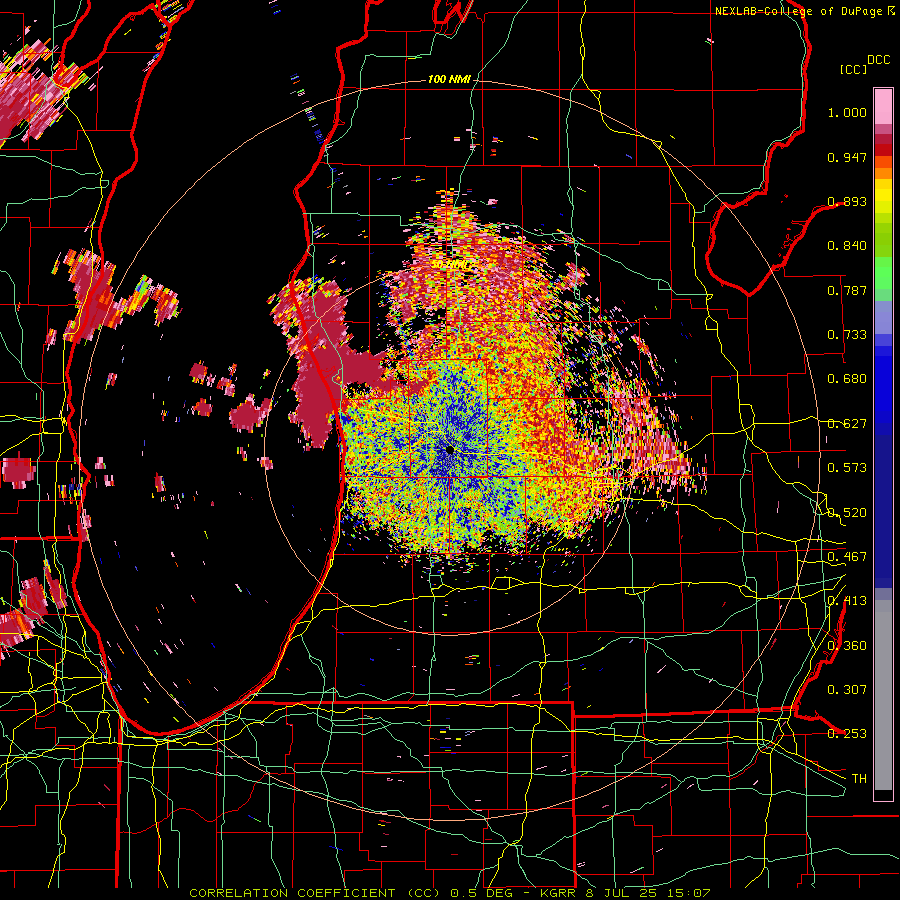The height and width of the screenshot is (900, 900).
Task: Click the 0.253 scale value
Action: 847,734
